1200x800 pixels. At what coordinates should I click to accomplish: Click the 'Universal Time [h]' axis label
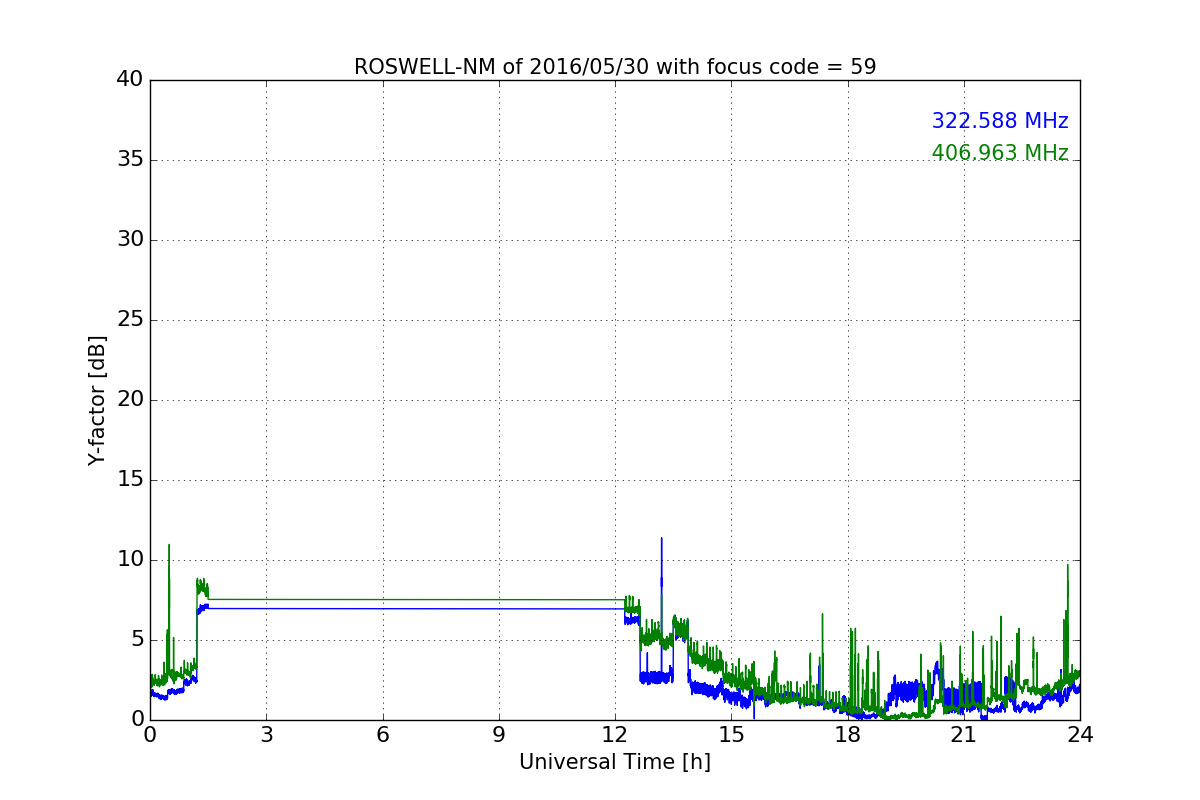click(x=615, y=762)
